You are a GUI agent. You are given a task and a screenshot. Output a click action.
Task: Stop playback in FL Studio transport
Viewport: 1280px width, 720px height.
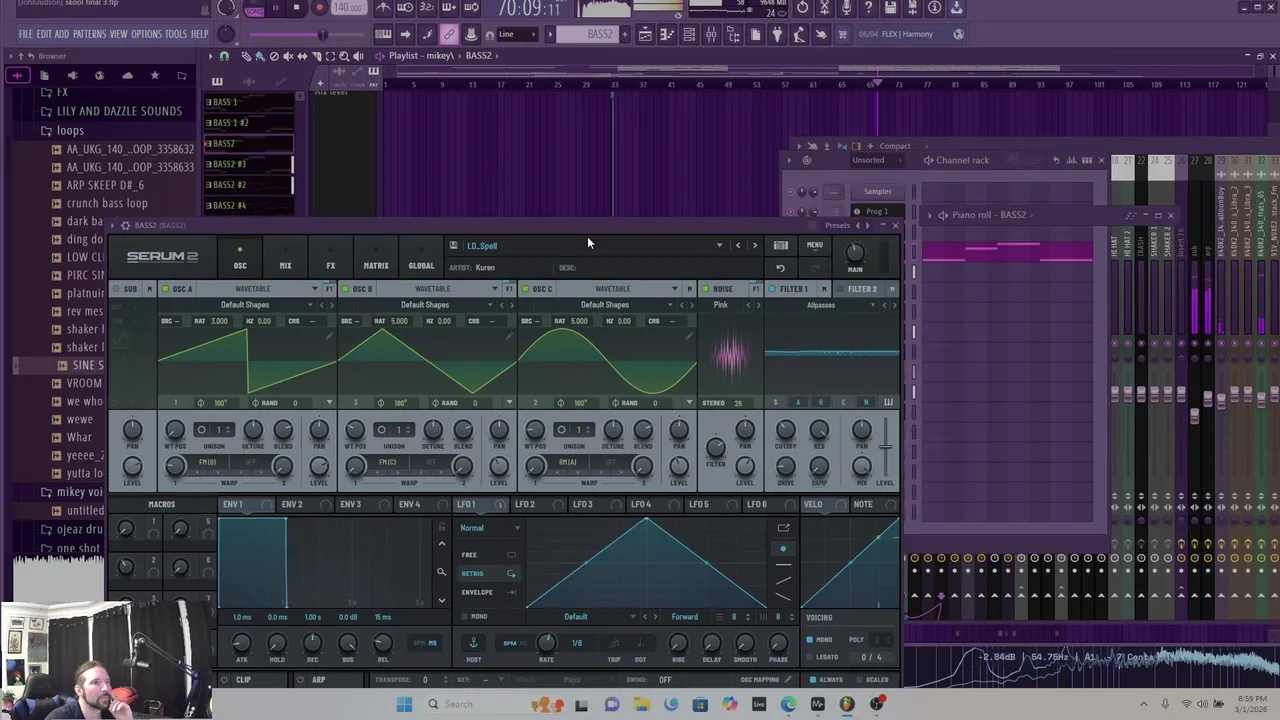click(297, 8)
